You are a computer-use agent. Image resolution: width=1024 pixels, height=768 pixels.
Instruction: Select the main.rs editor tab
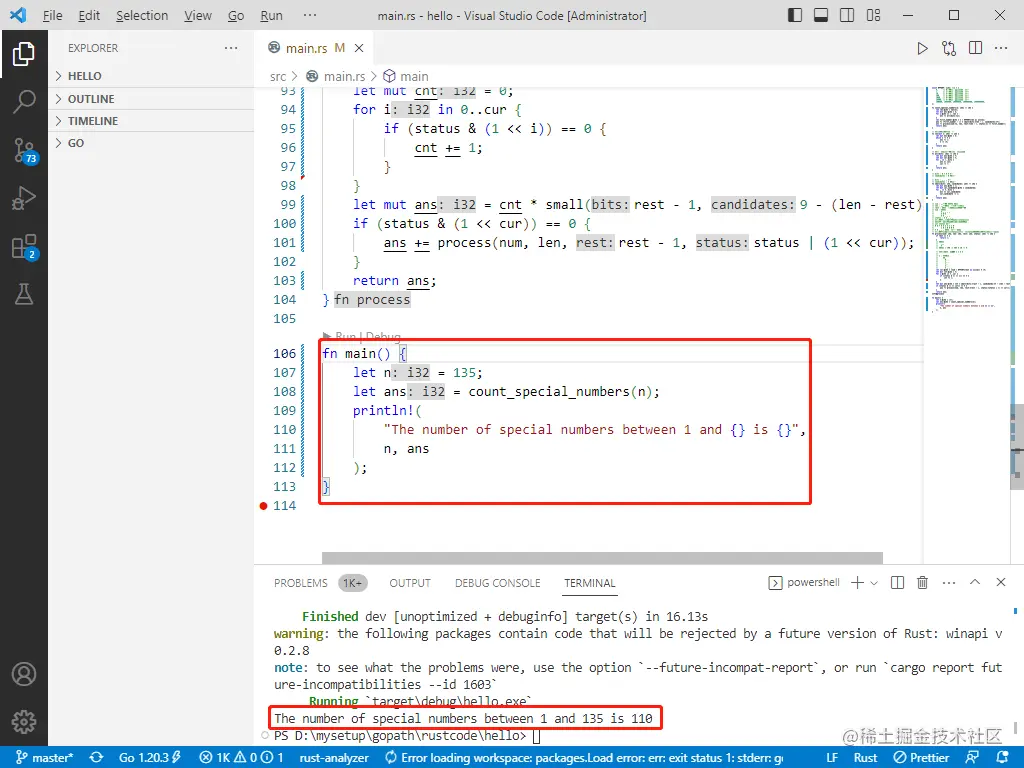pyautogui.click(x=312, y=48)
